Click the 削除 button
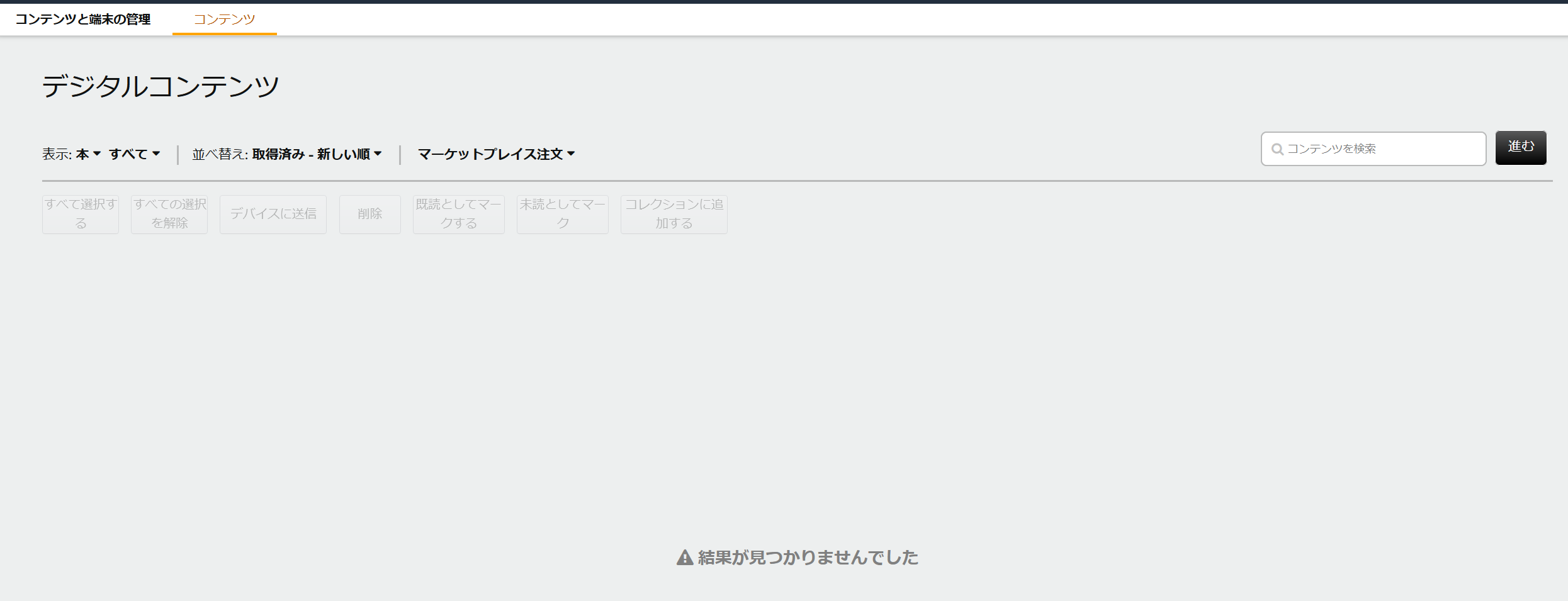 pos(370,214)
